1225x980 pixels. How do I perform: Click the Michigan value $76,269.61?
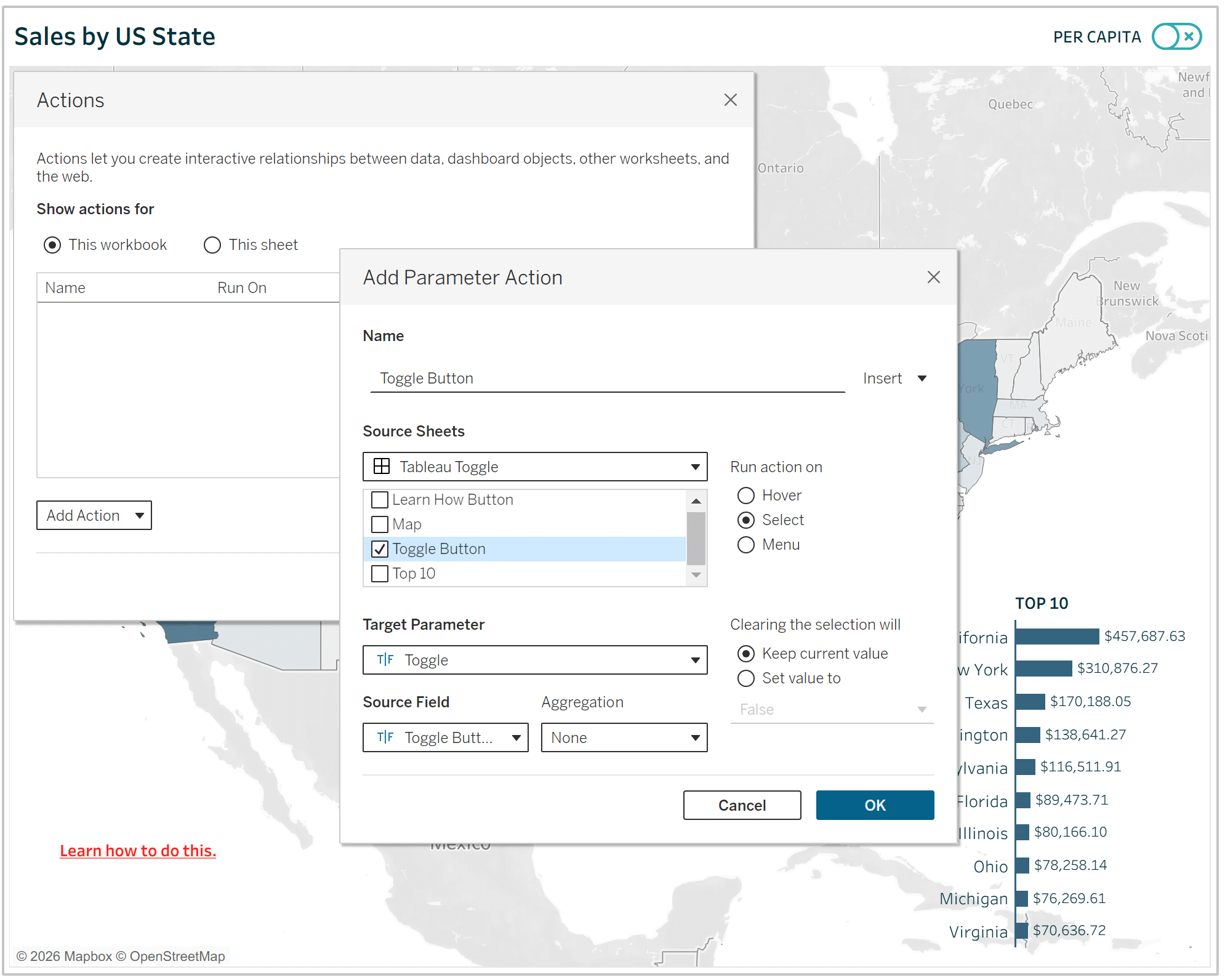coord(1069,898)
